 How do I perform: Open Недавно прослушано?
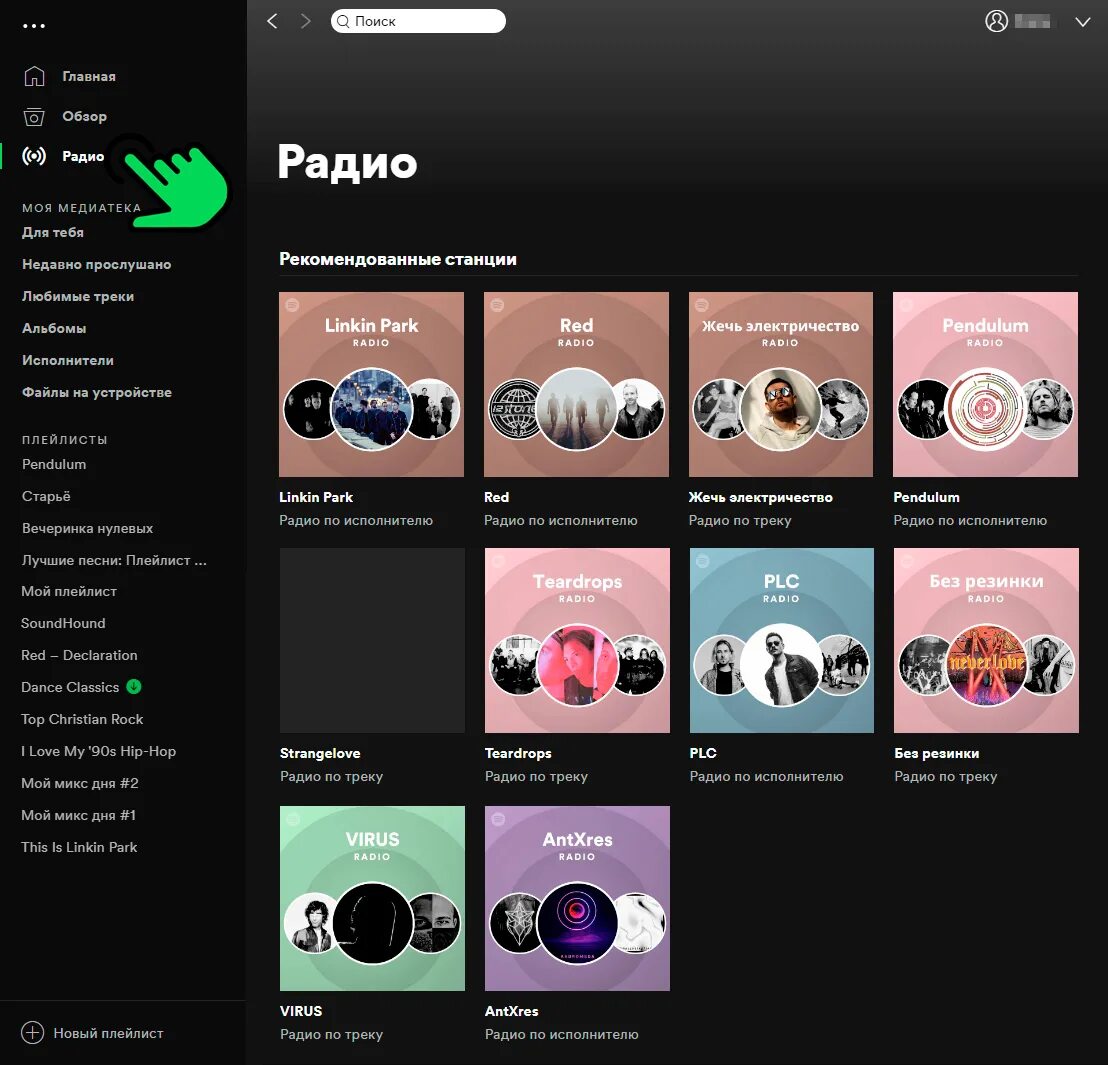tap(96, 264)
